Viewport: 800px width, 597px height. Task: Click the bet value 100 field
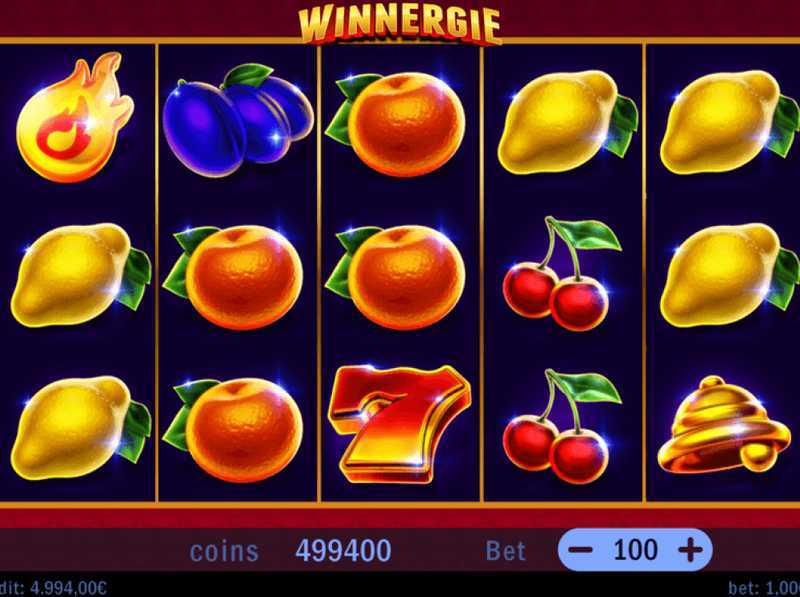click(x=635, y=550)
